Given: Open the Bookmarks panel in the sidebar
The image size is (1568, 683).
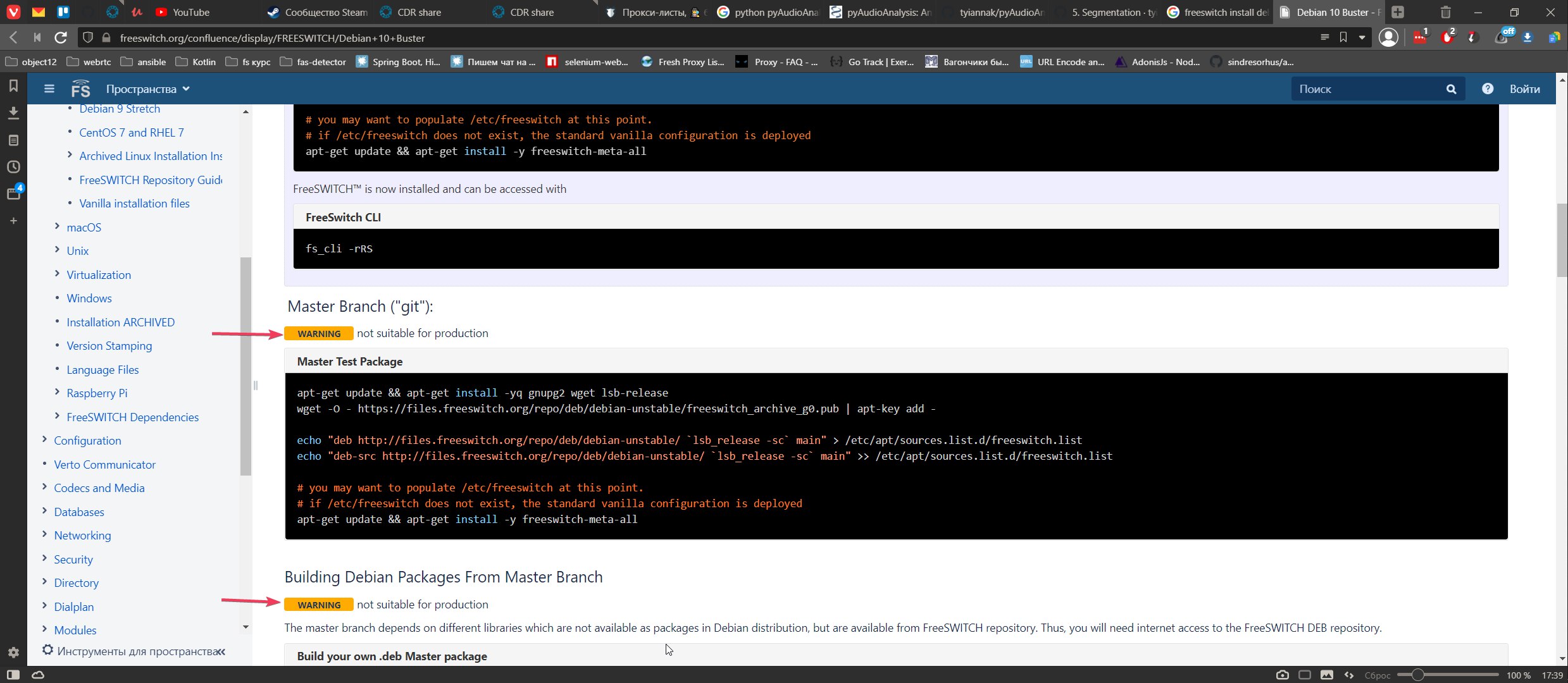Looking at the screenshot, I should pyautogui.click(x=13, y=85).
